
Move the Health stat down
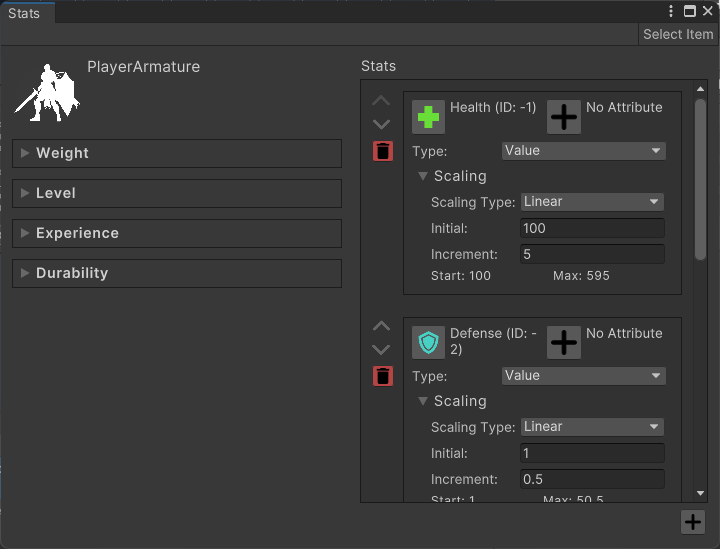point(381,125)
